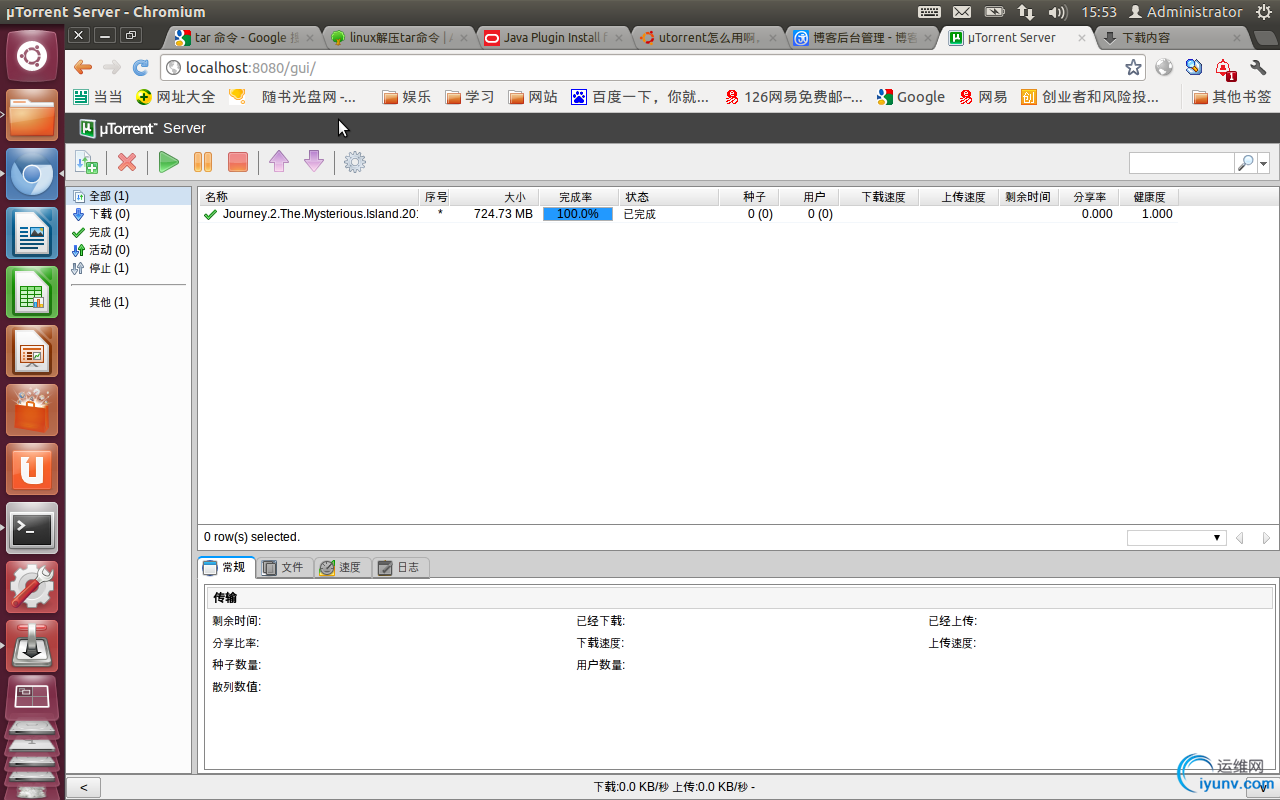This screenshot has width=1280, height=800.
Task: Sort by 状态 column header
Action: 668,197
